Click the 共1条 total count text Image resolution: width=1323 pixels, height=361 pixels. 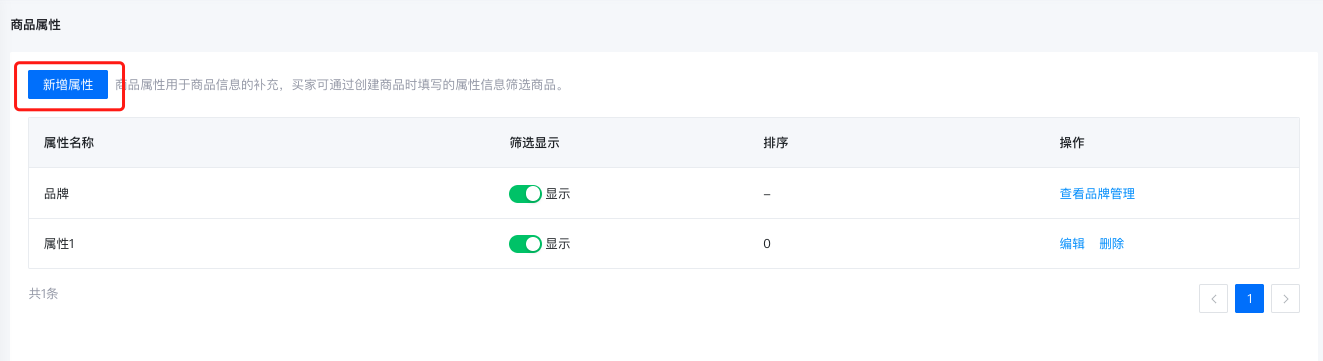(43, 294)
